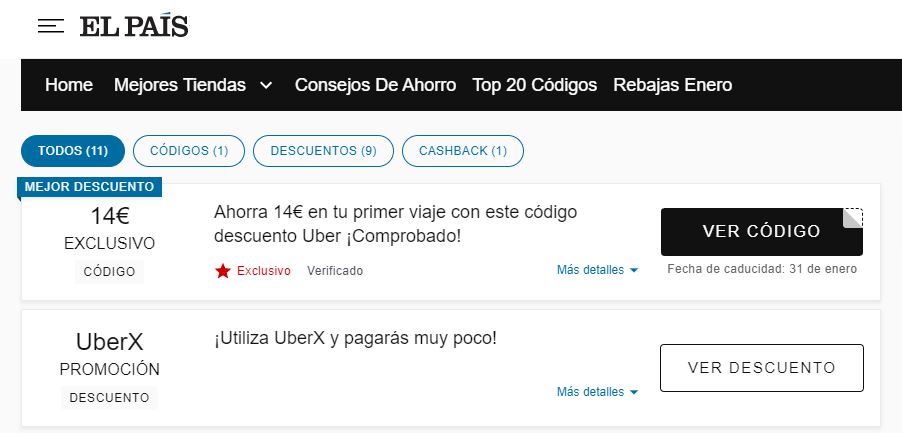Expand Más detalles for the UberX promotion

pos(597,392)
